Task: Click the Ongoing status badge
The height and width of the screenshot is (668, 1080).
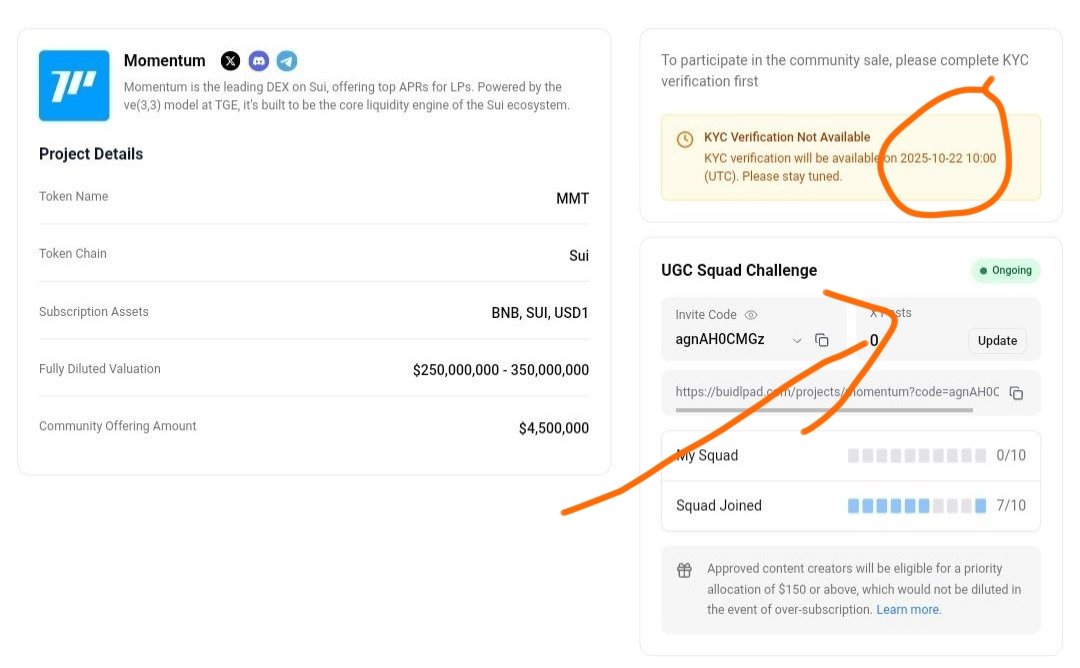Action: [x=1006, y=271]
